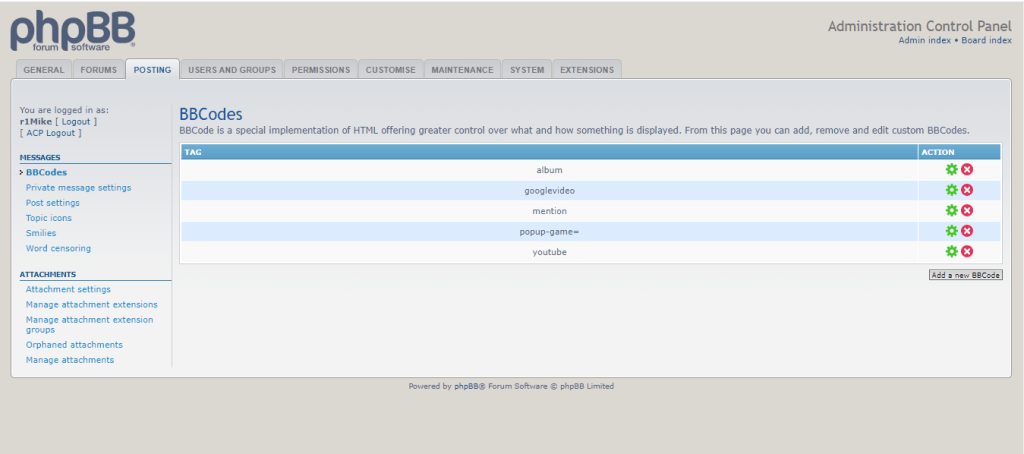
Task: Follow the Board index link
Action: click(986, 40)
